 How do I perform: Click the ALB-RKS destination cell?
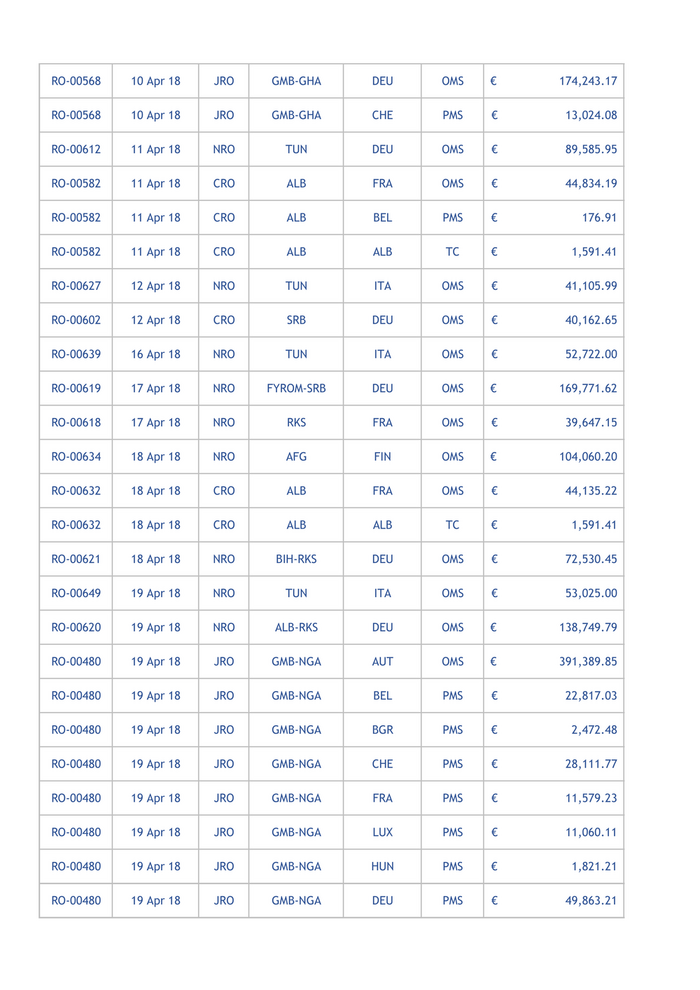tap(296, 627)
